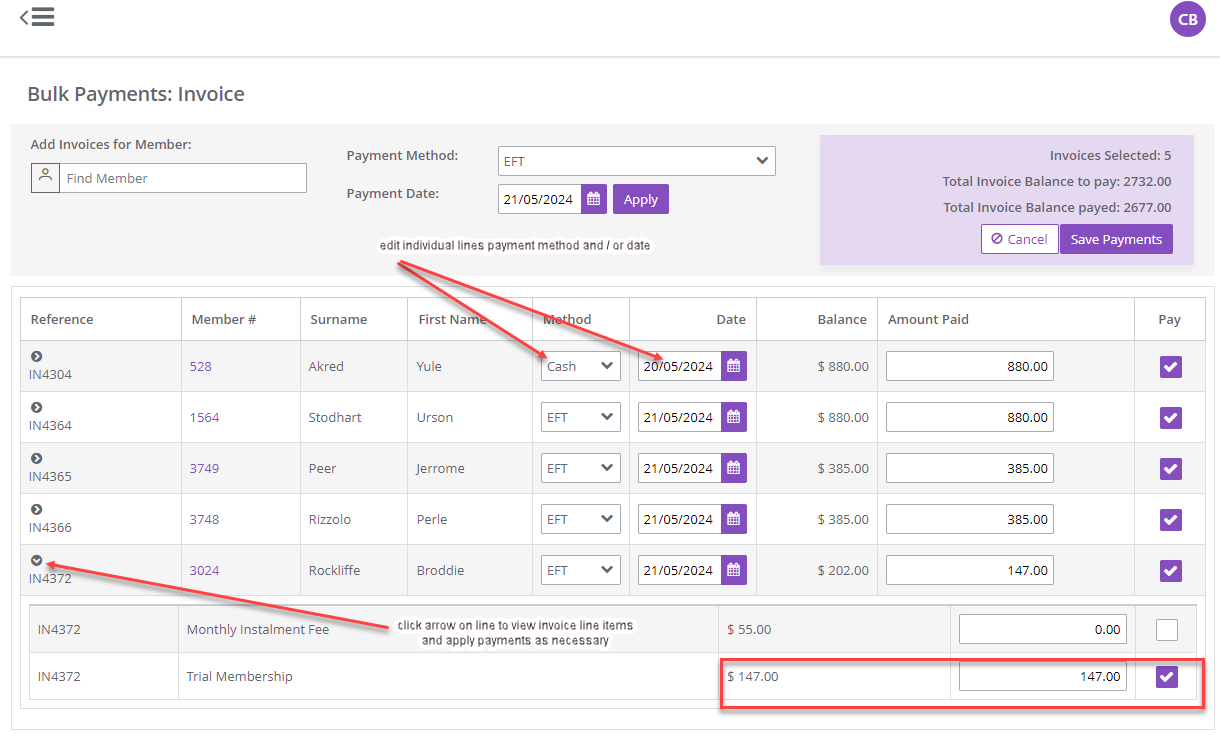This screenshot has width=1220, height=753.
Task: Open the calendar picker next to the Payment Date field
Action: (593, 198)
